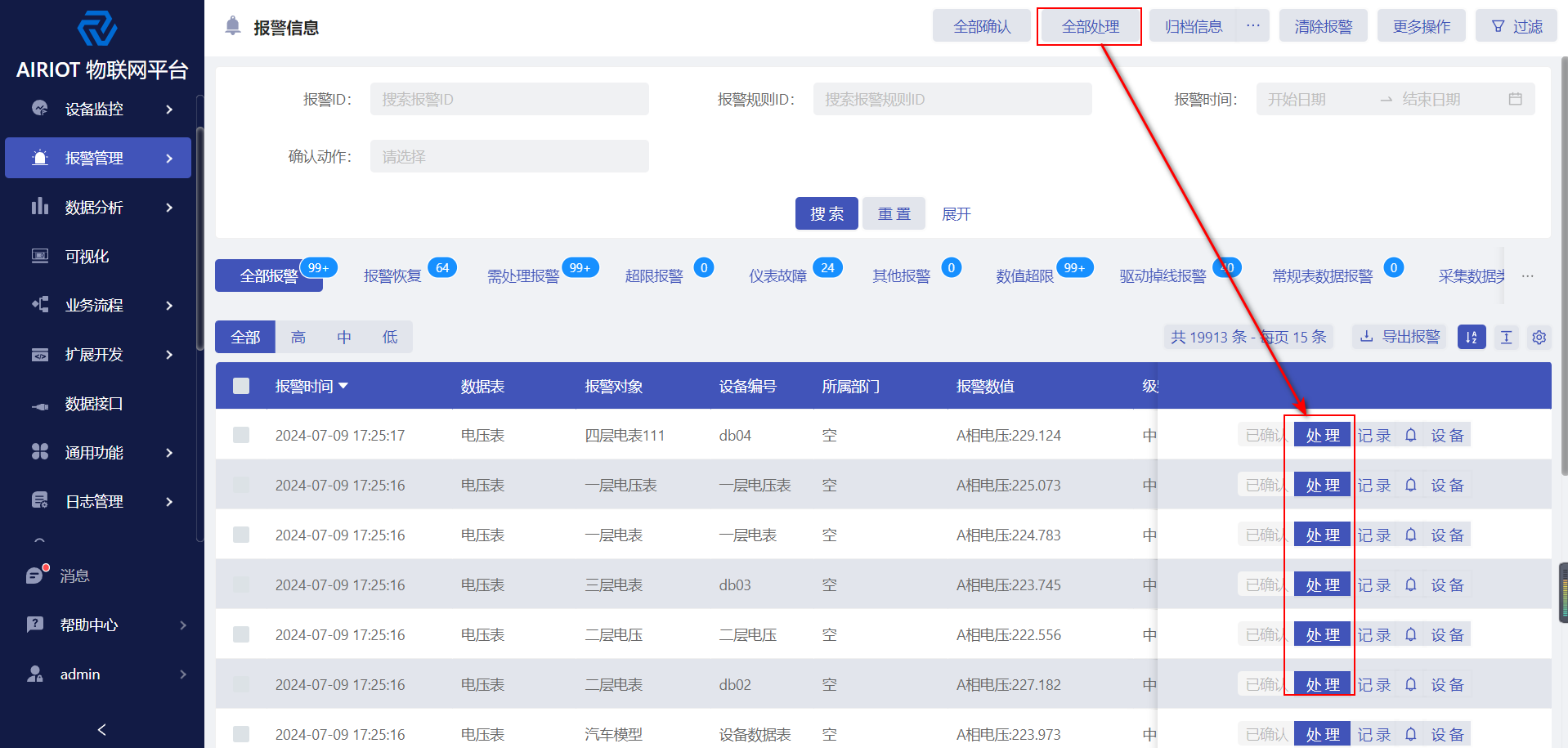
Task: Click the 导出报警 export button
Action: [1400, 337]
